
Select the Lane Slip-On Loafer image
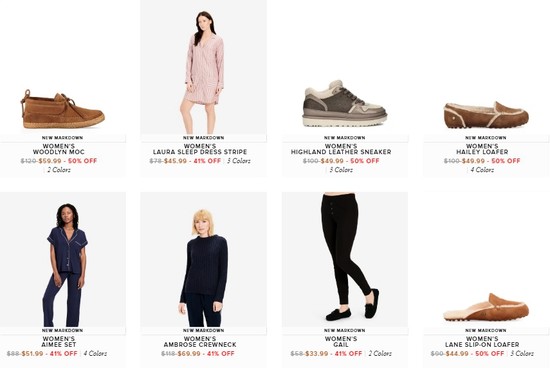486,307
